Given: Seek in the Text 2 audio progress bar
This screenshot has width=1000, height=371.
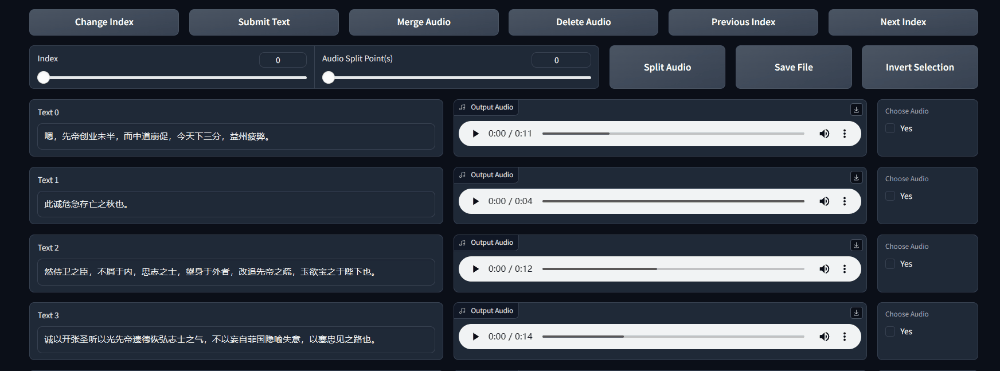Looking at the screenshot, I should [673, 269].
